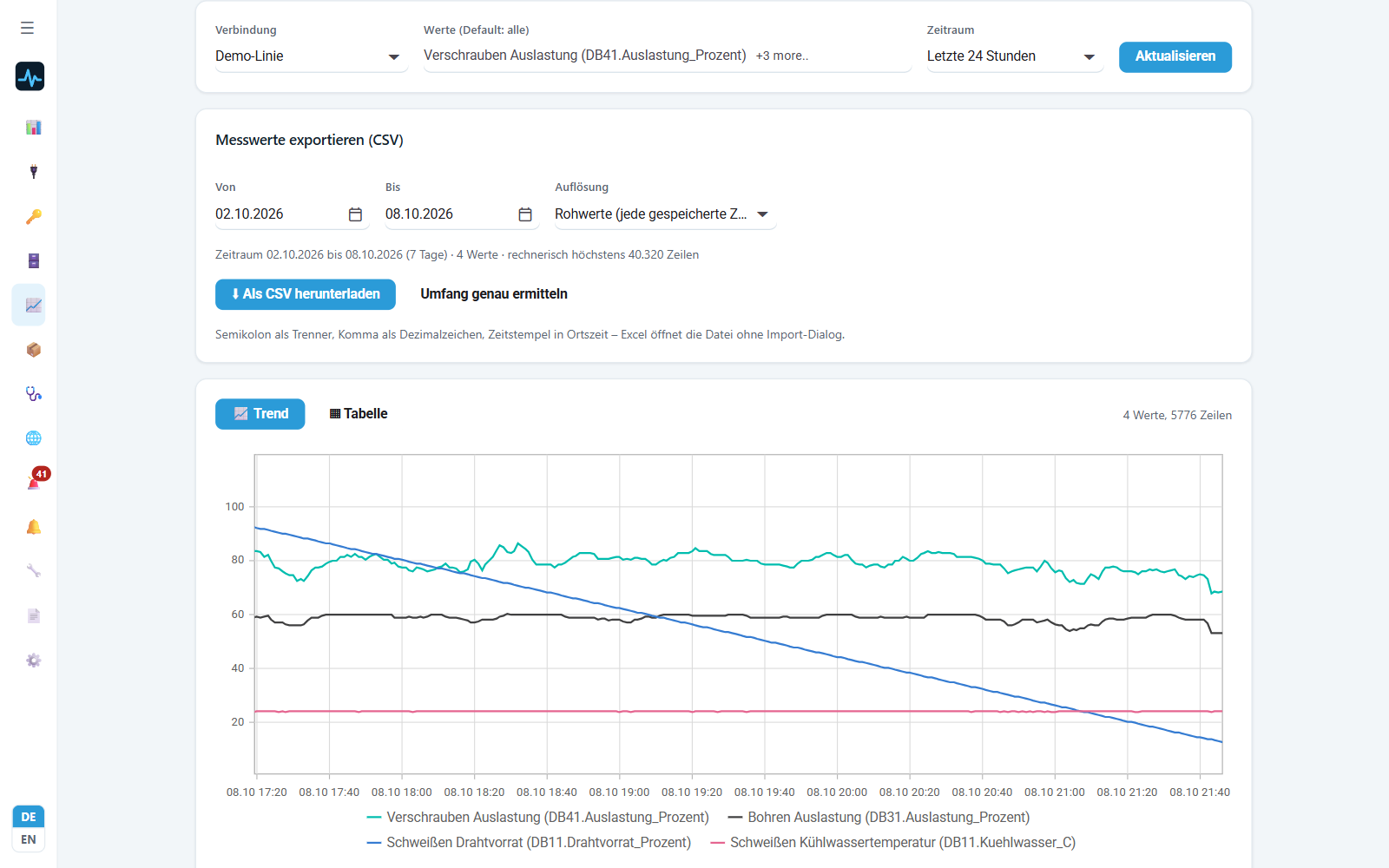Open the bar chart dashboard icon
This screenshot has height=868, width=1389.
33,128
